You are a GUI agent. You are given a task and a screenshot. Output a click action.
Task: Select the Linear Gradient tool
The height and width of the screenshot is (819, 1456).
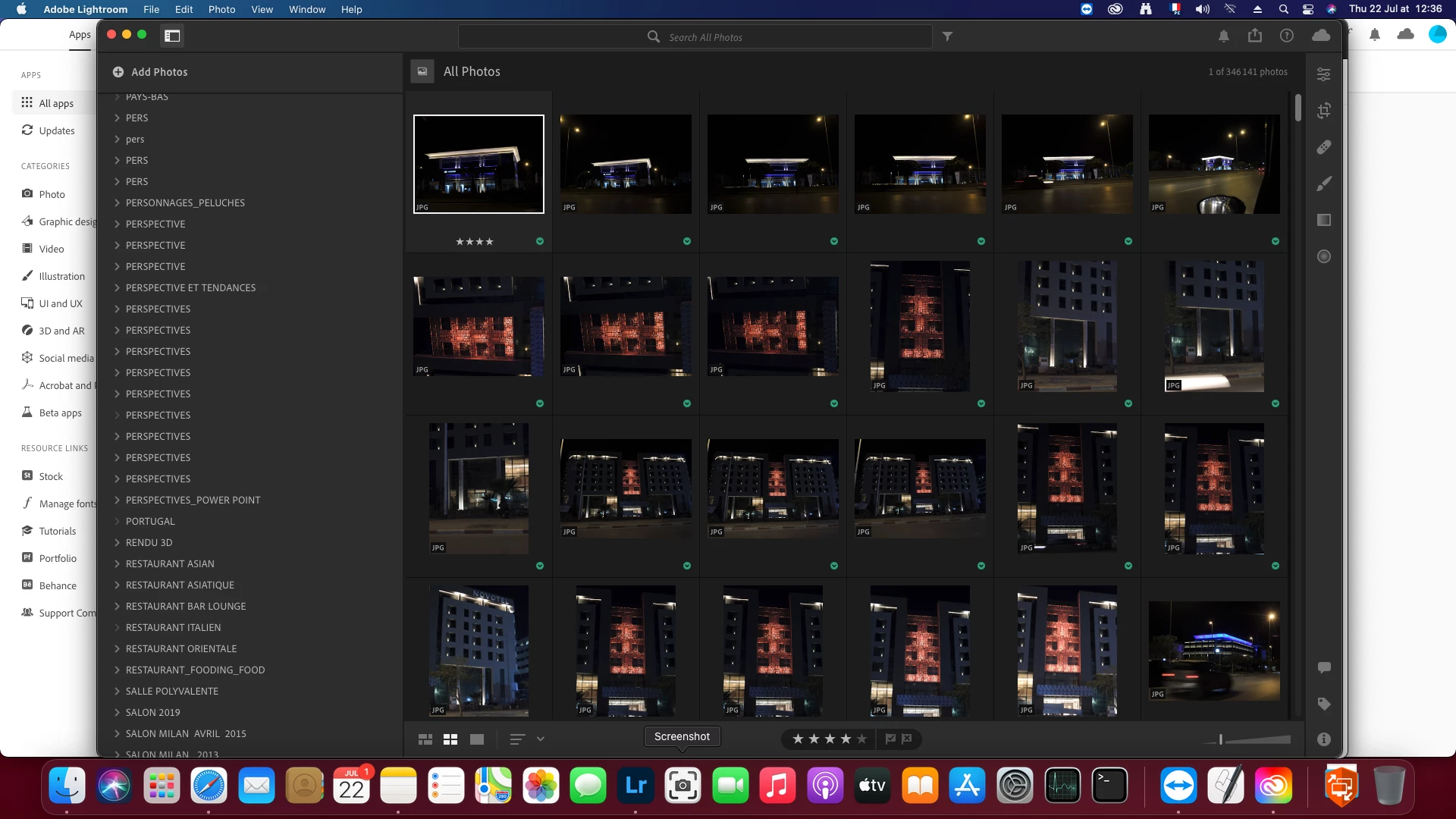click(1323, 220)
